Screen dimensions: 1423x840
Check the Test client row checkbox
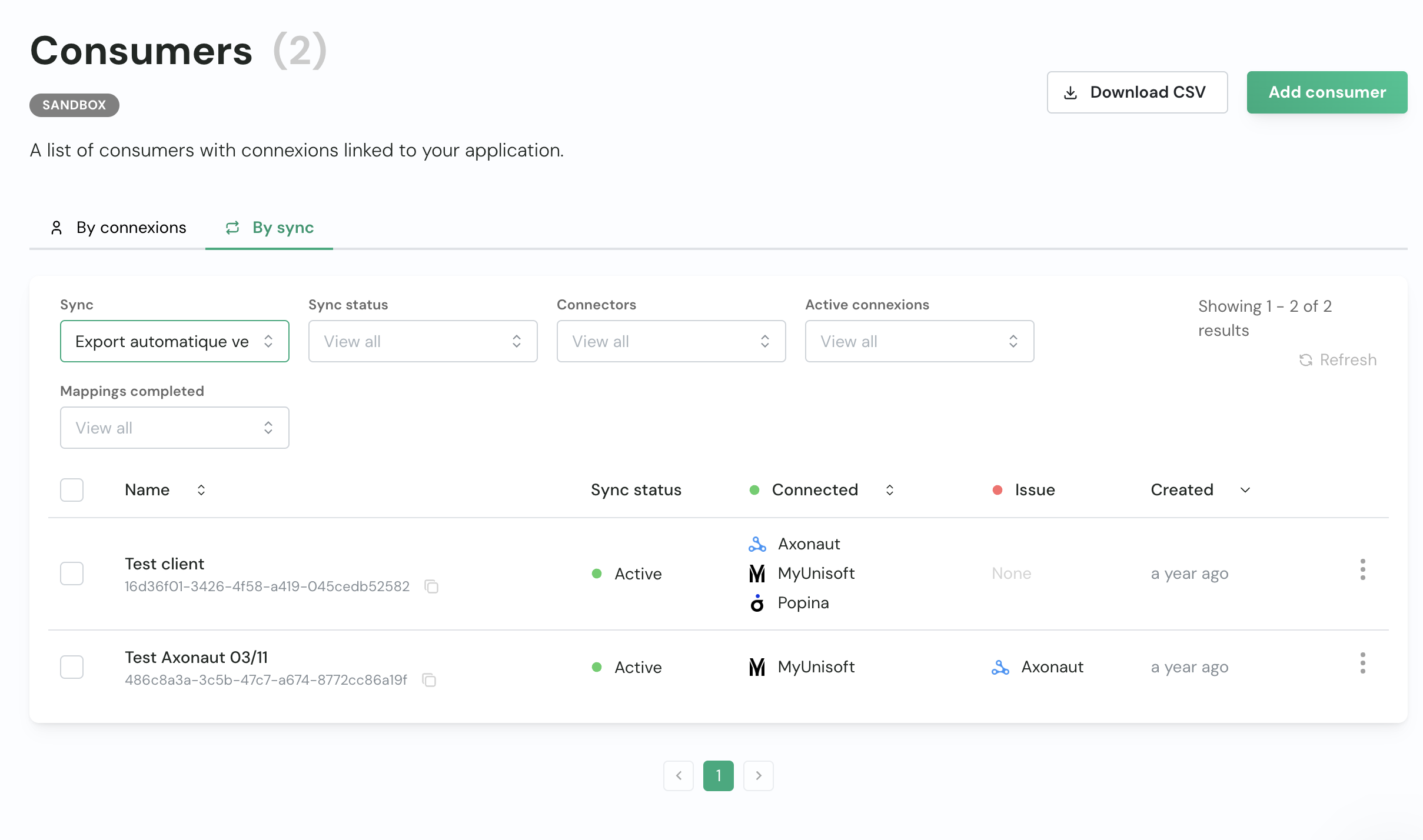(x=72, y=573)
